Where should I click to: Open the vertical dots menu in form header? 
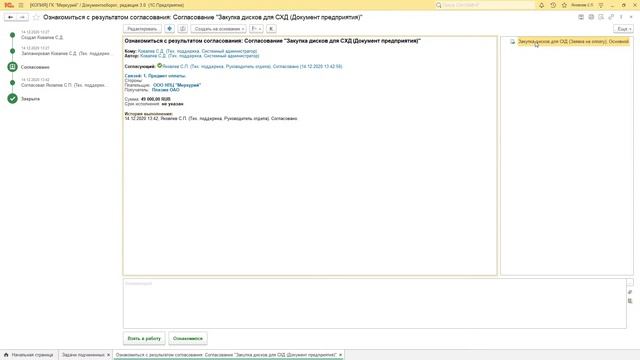(621, 17)
